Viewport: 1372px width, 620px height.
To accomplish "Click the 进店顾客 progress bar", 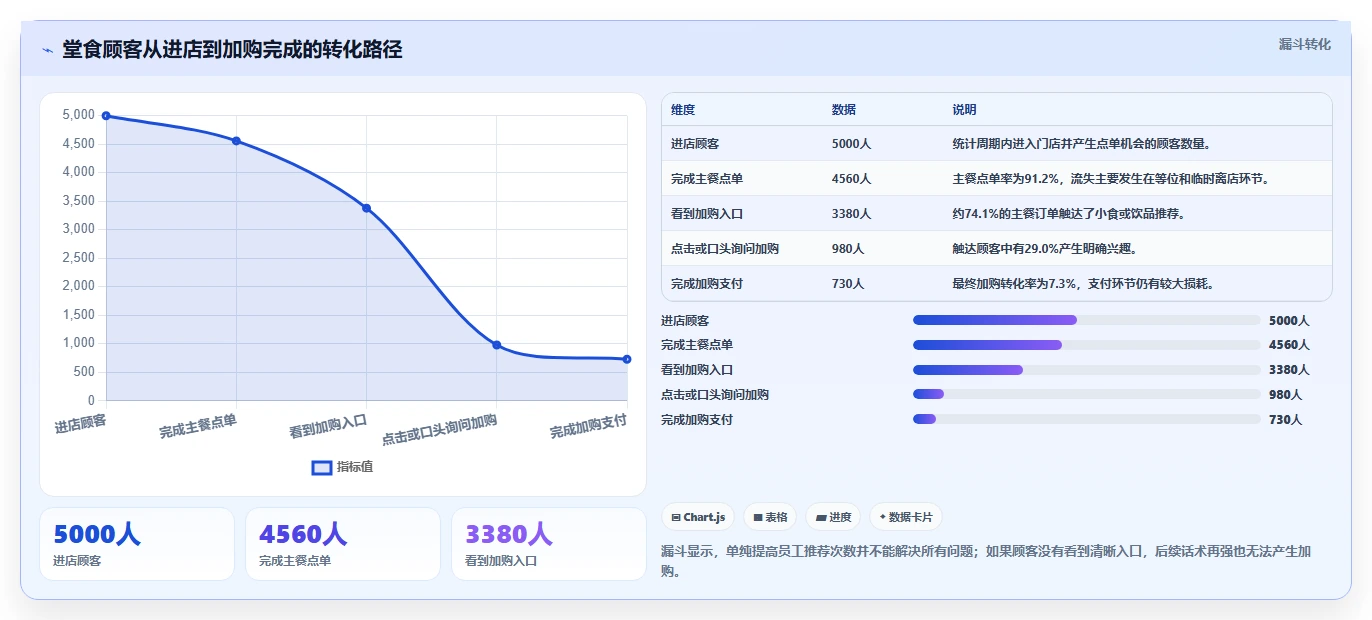I will 1086,320.
